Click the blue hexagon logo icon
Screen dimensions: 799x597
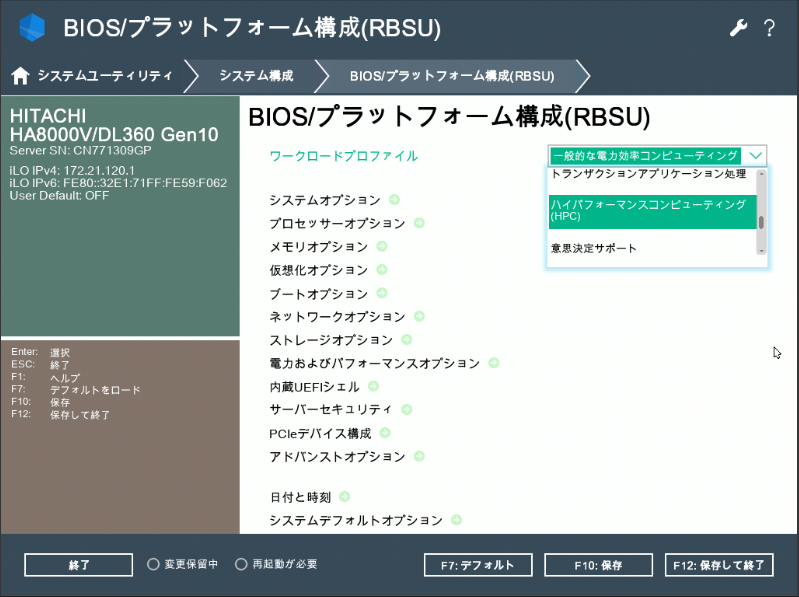pyautogui.click(x=32, y=27)
